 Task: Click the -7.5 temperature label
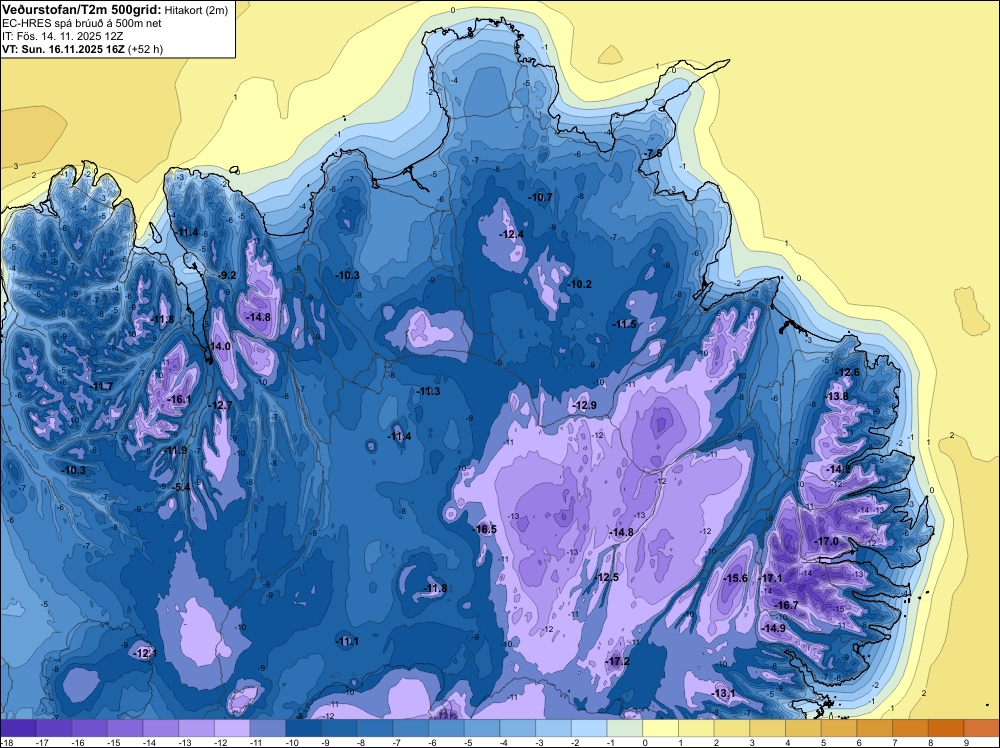tap(653, 154)
